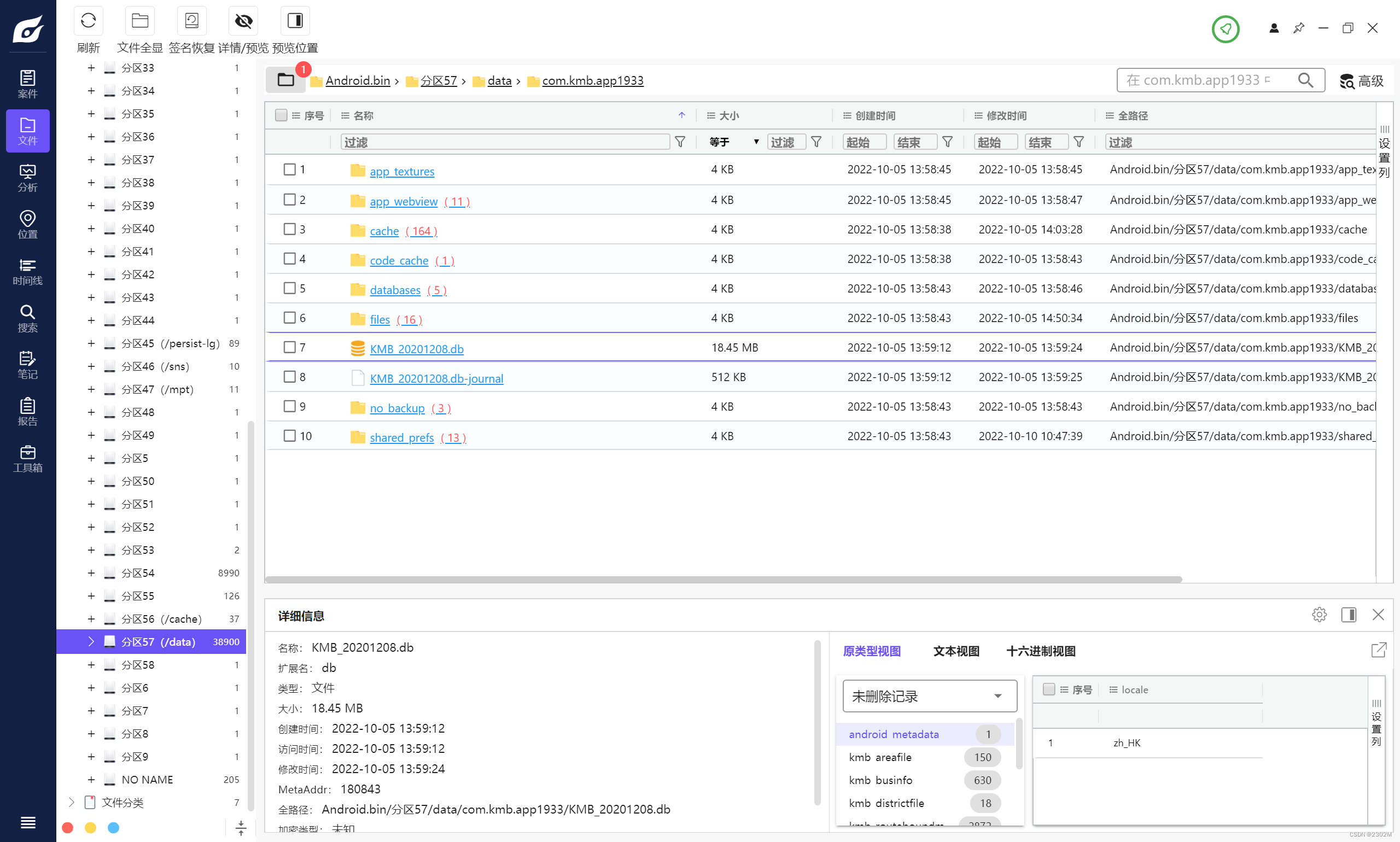Open the 笔记 sidebar section
The image size is (1400, 842).
[x=28, y=365]
